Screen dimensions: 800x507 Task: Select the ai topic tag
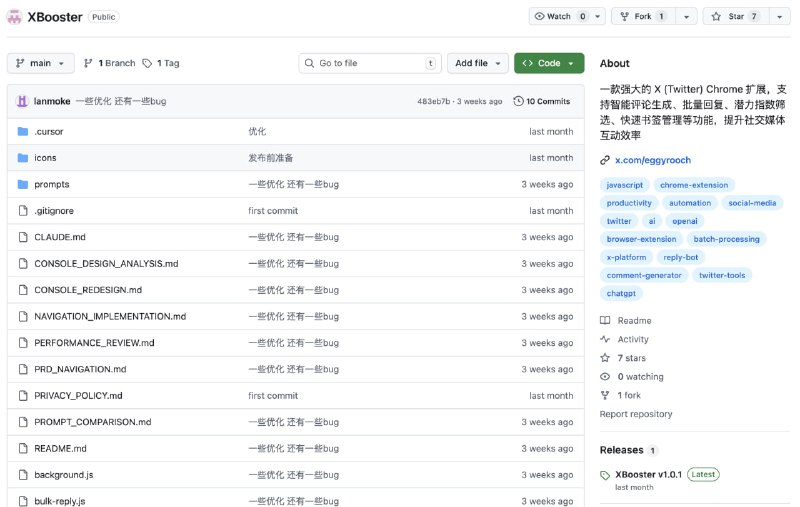click(652, 221)
